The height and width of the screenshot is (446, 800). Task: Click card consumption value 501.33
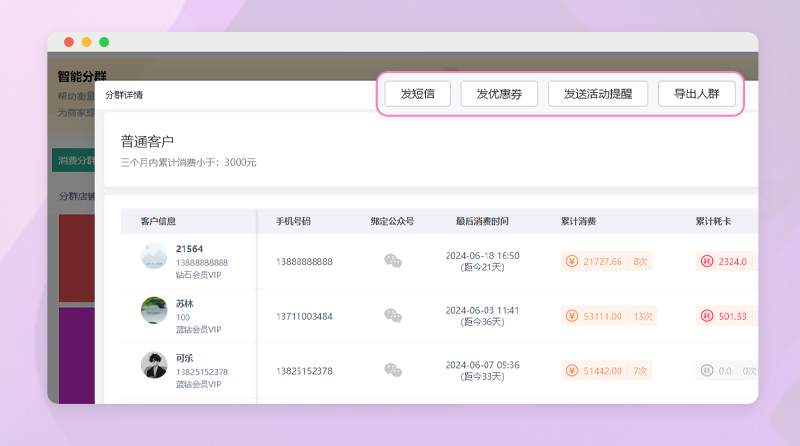tap(733, 316)
